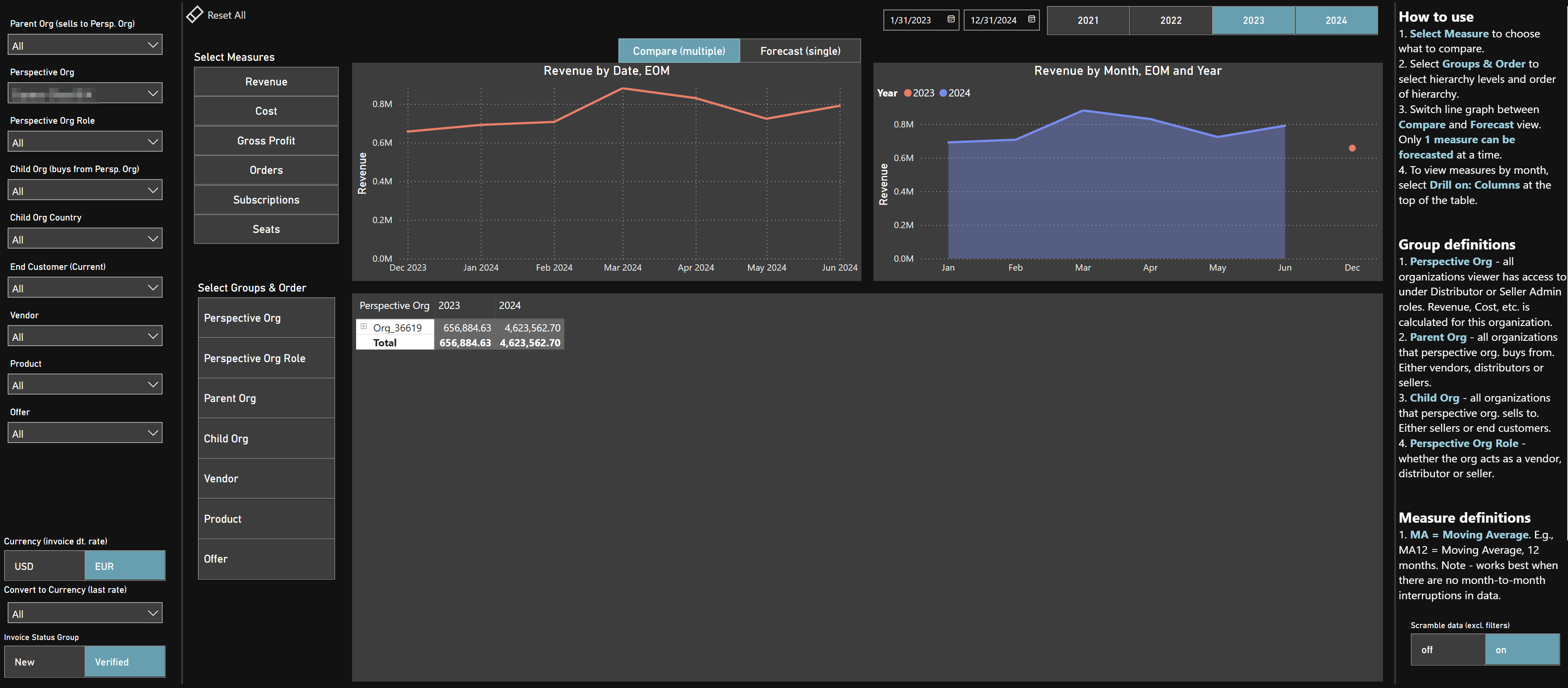Expand the Org_36619 row plus icon
This screenshot has width=1568, height=688.
[x=363, y=326]
